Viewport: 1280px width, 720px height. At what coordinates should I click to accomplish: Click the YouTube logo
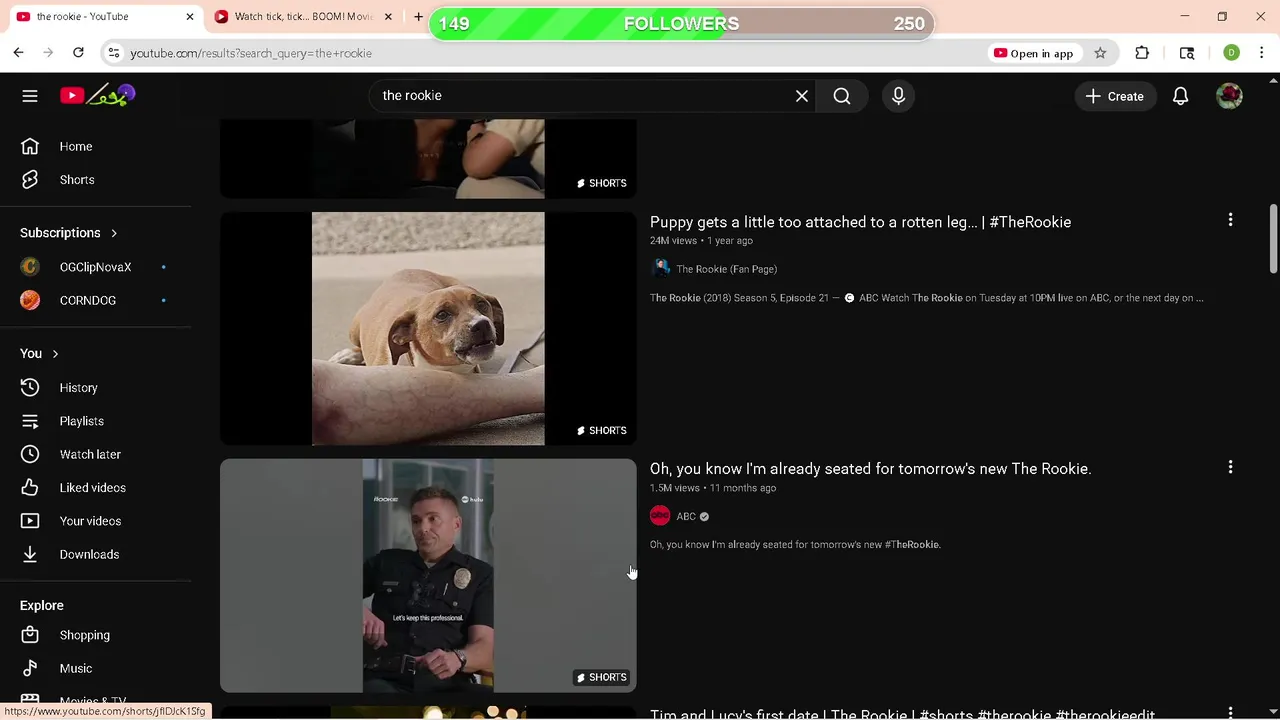[97, 96]
